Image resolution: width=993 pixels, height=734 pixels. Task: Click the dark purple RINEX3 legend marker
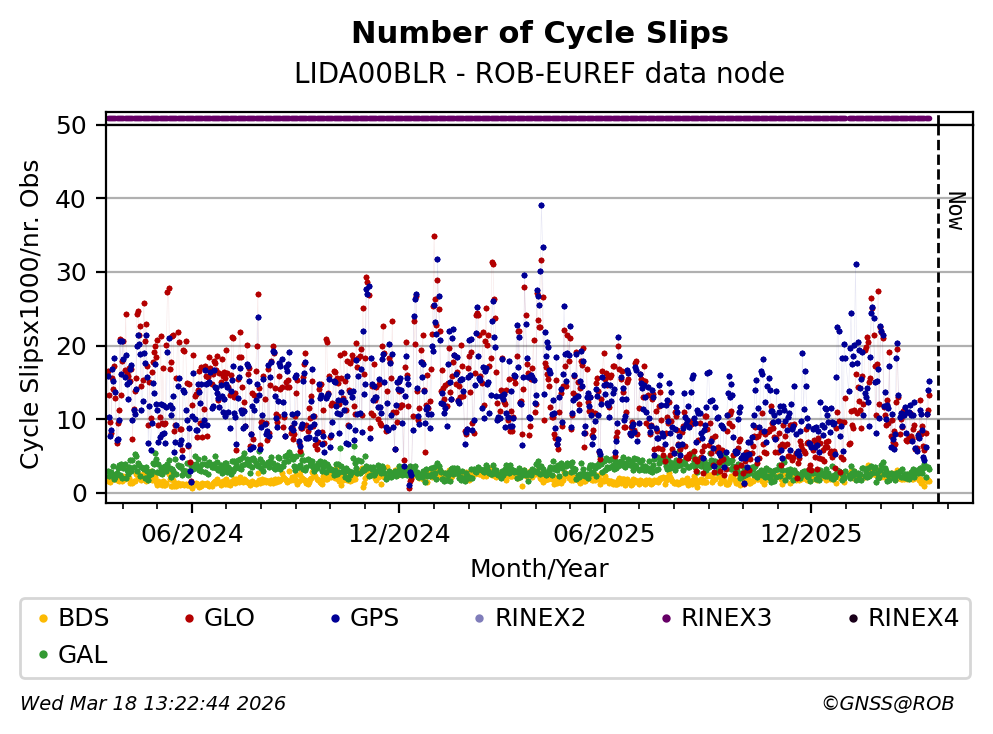pyautogui.click(x=664, y=619)
